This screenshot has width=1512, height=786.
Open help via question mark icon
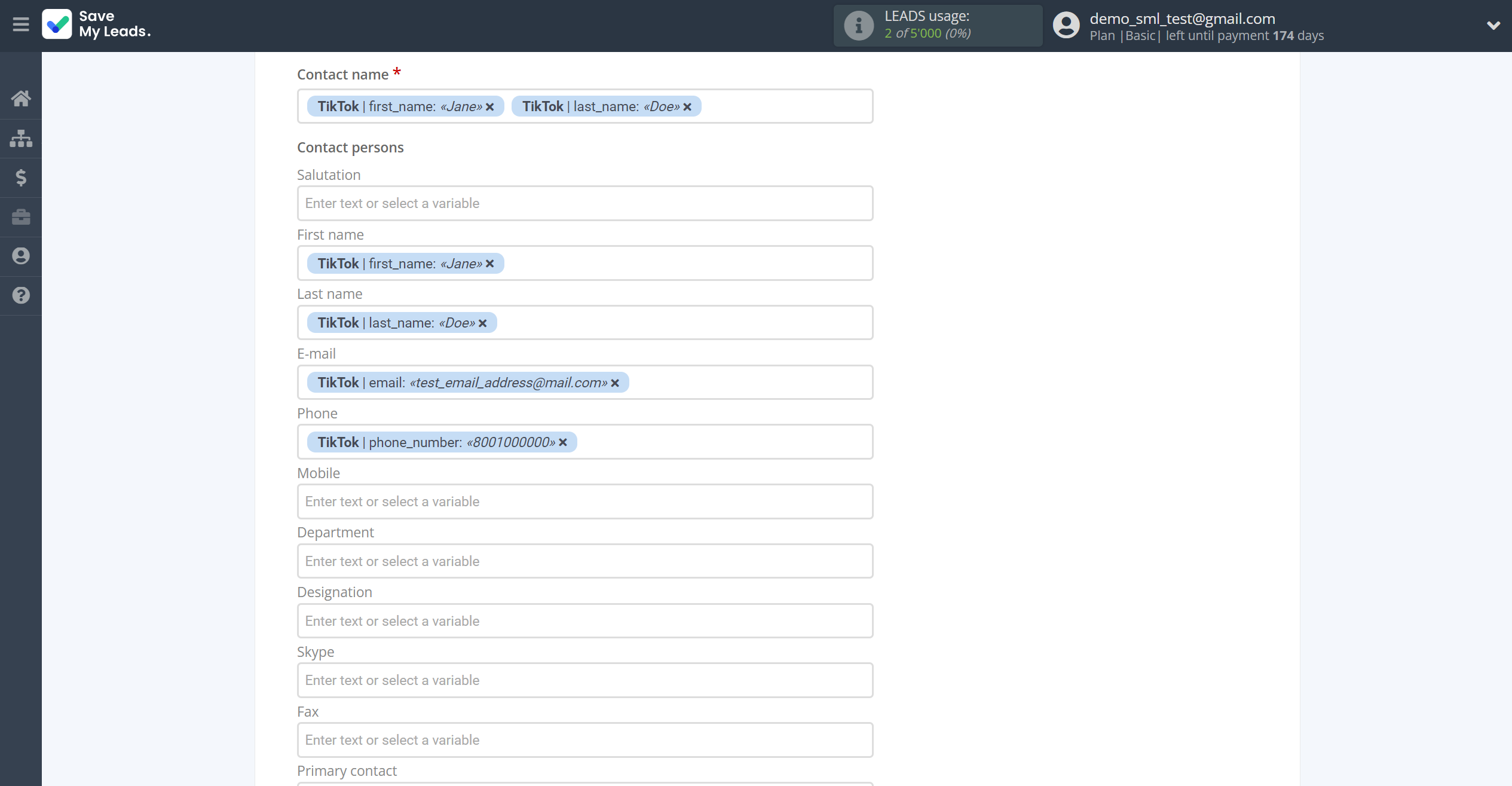[21, 295]
